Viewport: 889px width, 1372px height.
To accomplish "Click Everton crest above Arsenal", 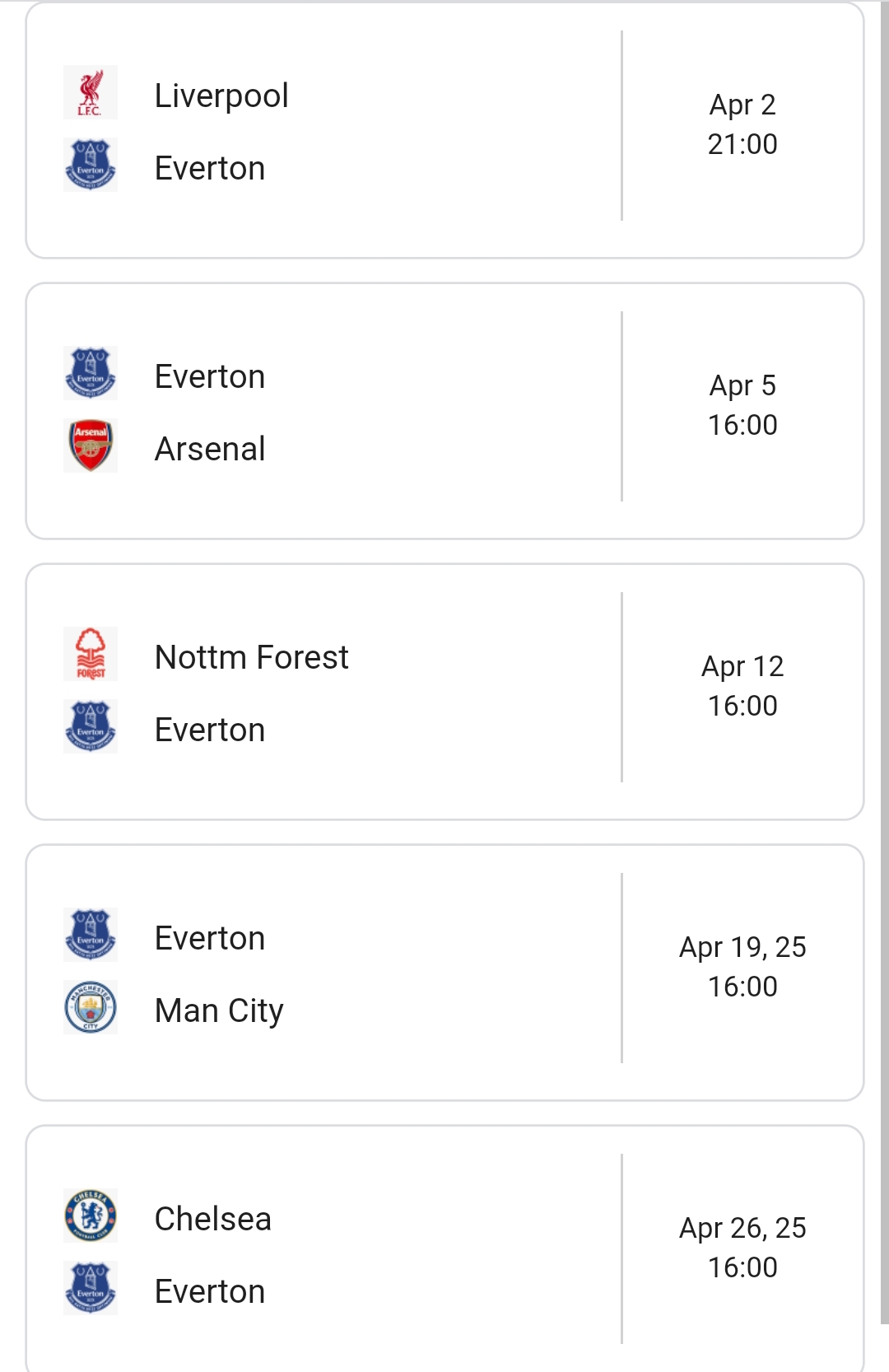I will click(91, 373).
